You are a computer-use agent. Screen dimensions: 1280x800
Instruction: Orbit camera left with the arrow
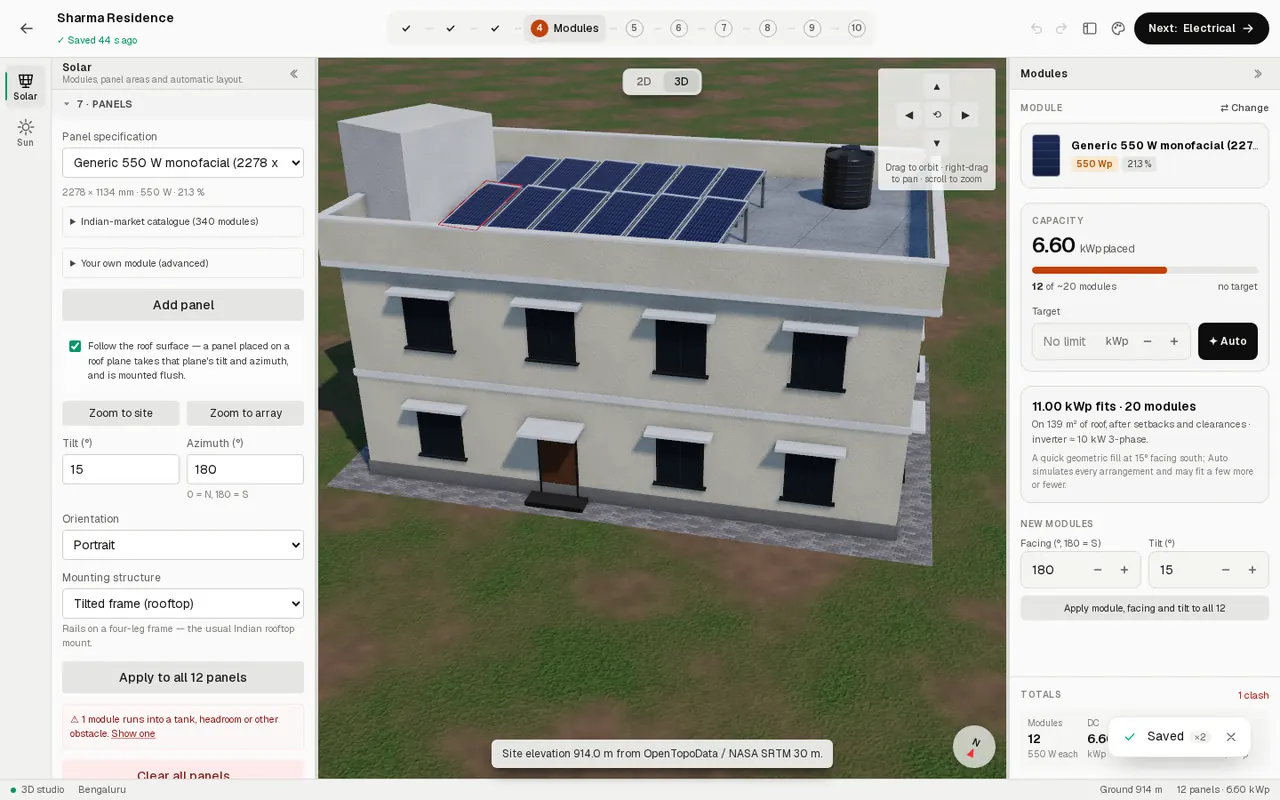pyautogui.click(x=909, y=115)
